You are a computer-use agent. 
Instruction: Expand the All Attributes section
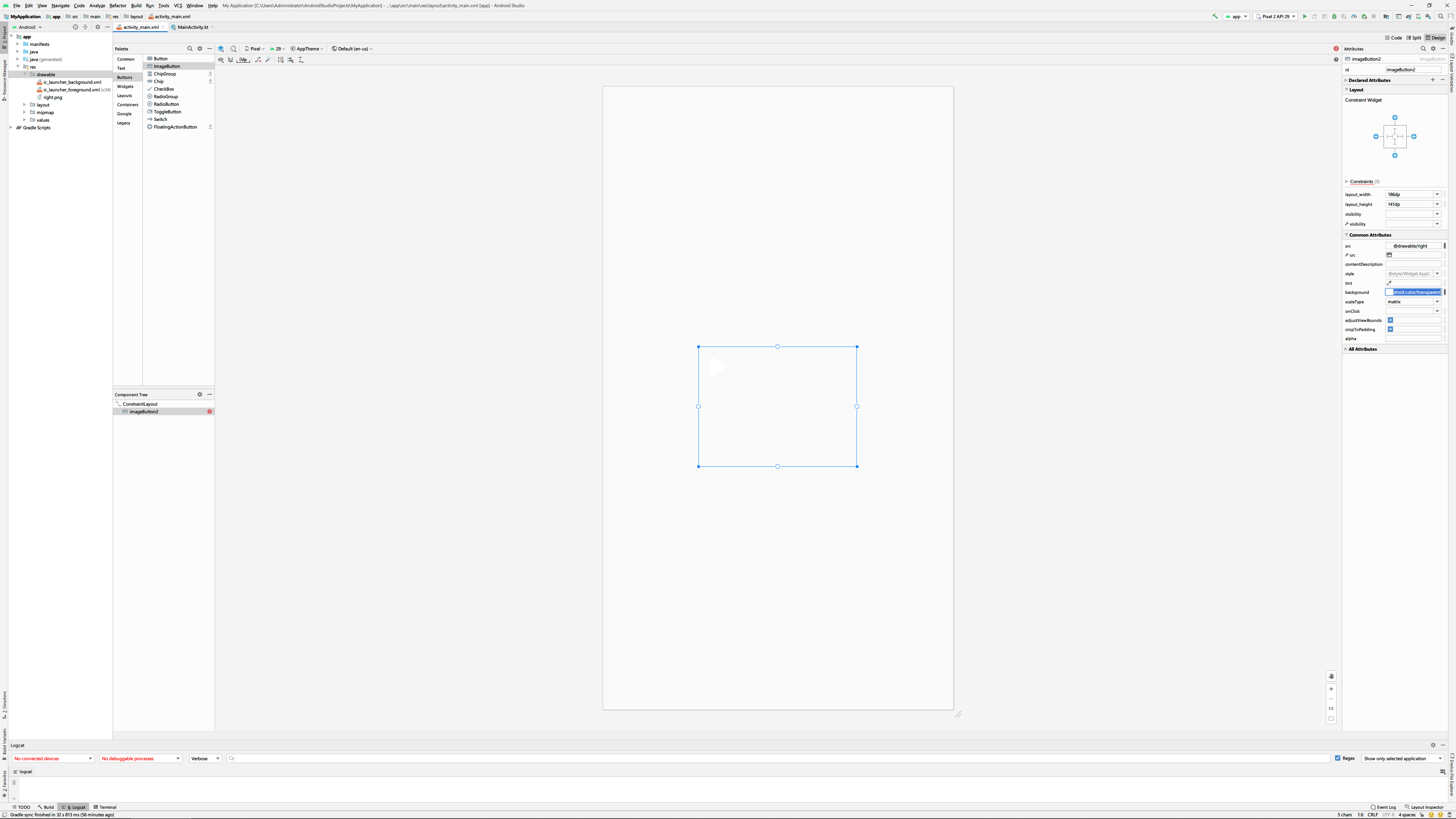point(1362,349)
